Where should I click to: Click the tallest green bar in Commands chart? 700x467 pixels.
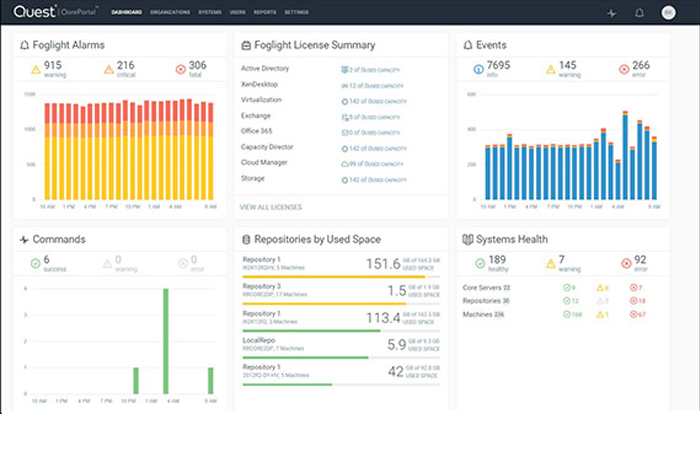coord(166,342)
